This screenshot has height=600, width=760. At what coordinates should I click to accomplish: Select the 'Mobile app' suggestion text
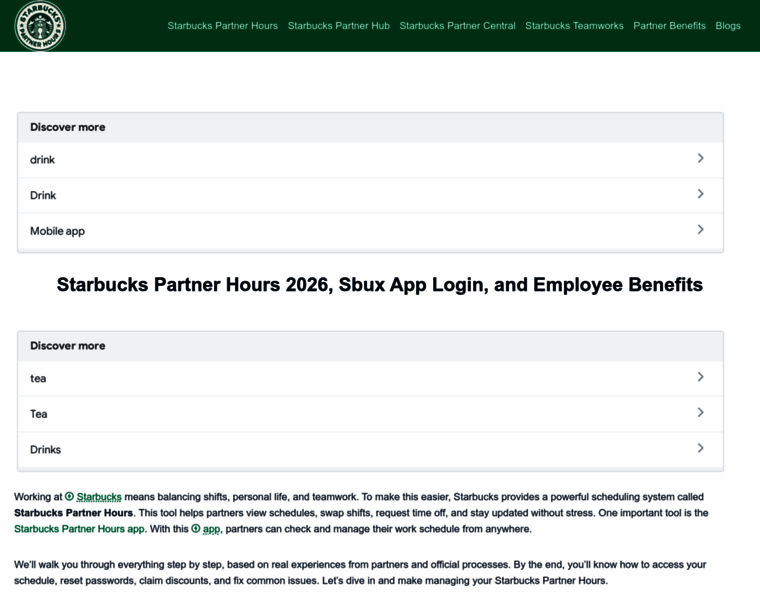tap(57, 231)
